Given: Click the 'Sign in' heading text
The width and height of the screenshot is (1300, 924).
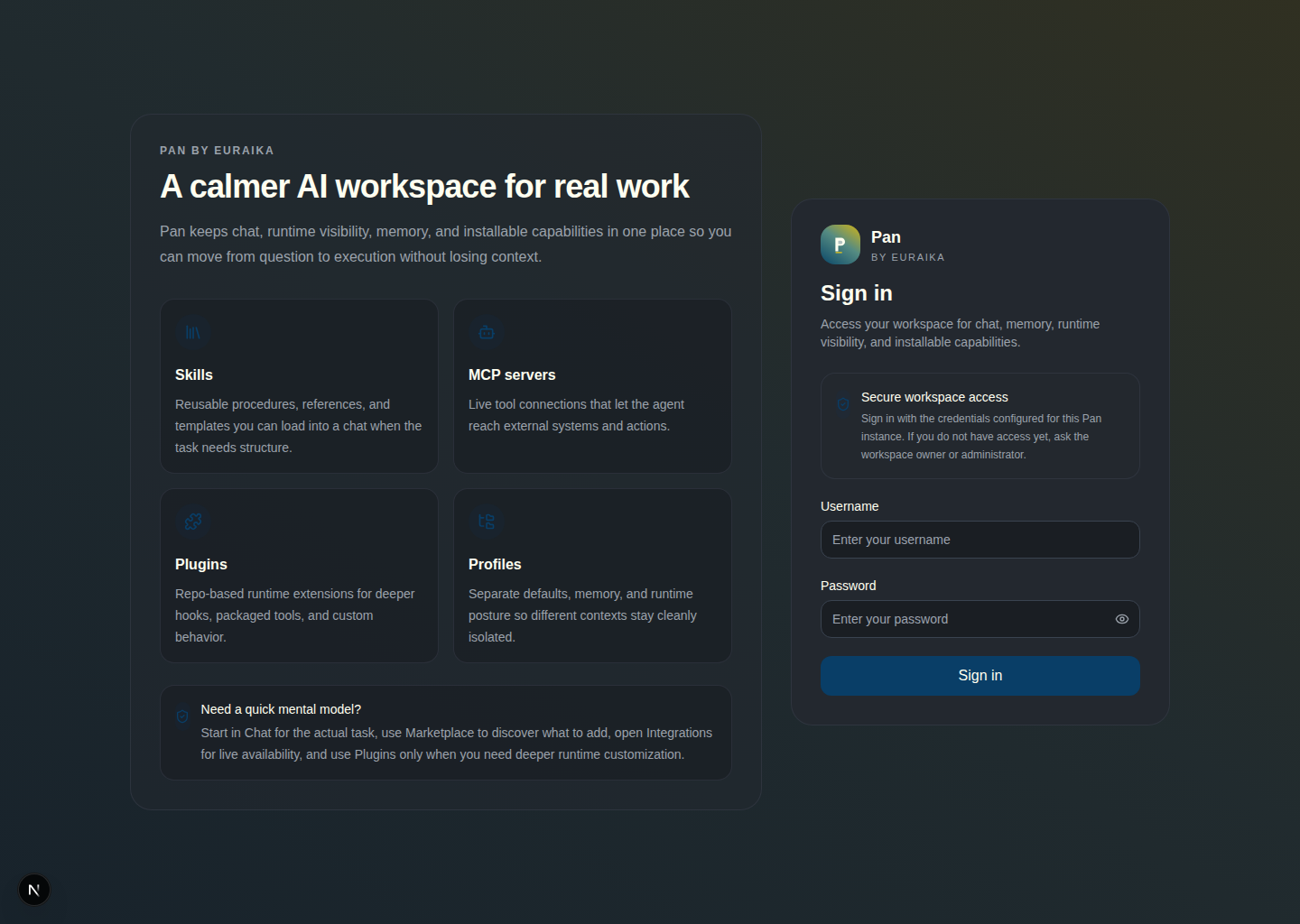Looking at the screenshot, I should (x=857, y=293).
